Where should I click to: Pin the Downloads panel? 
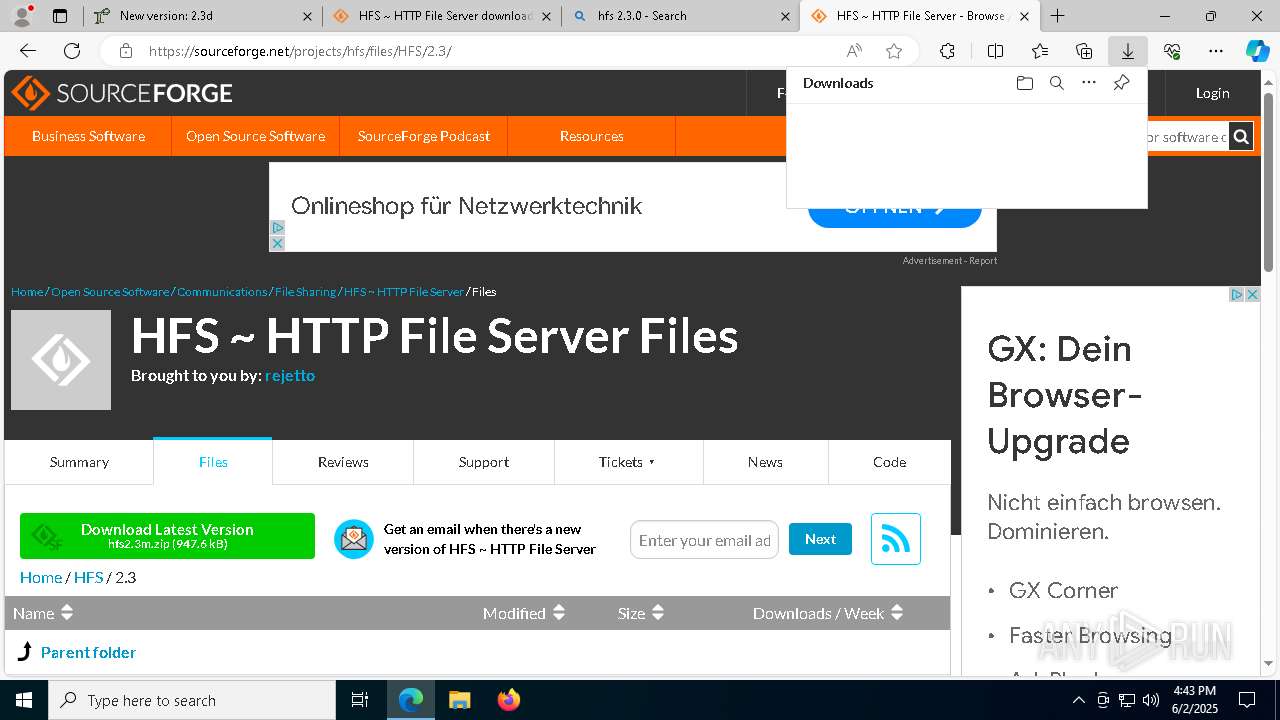pyautogui.click(x=1121, y=83)
